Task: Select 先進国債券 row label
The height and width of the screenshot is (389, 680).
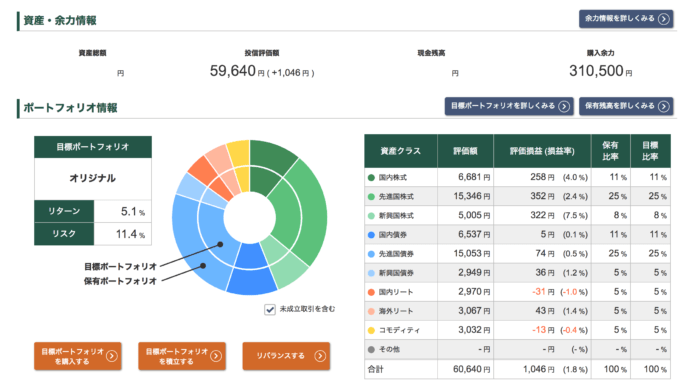Action: pyautogui.click(x=396, y=254)
